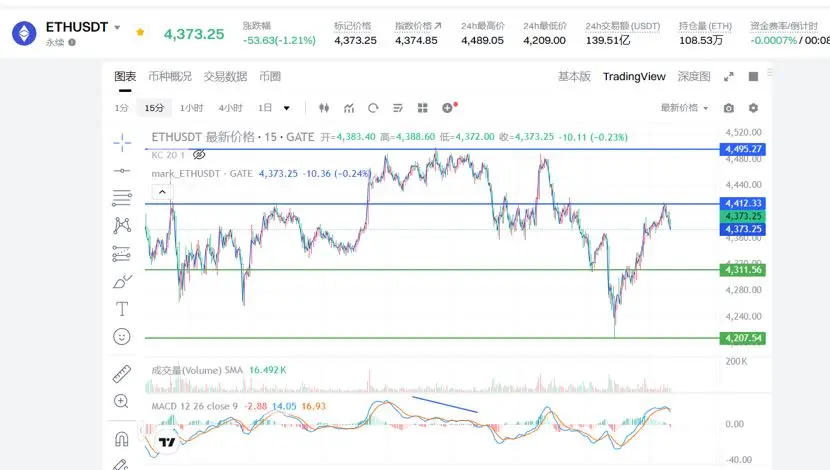Open the Fibonacci lines tool
The width and height of the screenshot is (830, 470).
(x=122, y=197)
